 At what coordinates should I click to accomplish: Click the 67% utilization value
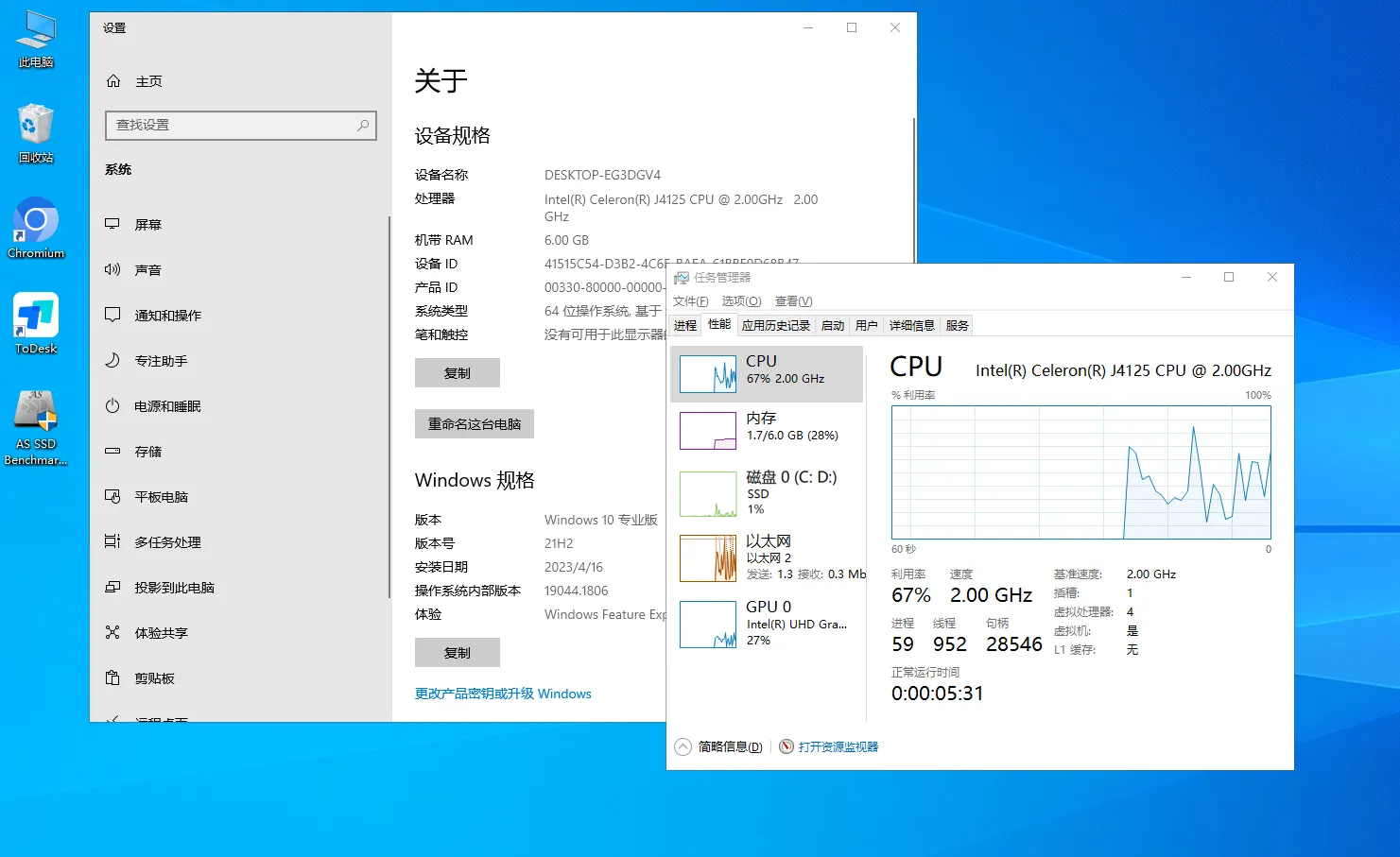tap(911, 595)
